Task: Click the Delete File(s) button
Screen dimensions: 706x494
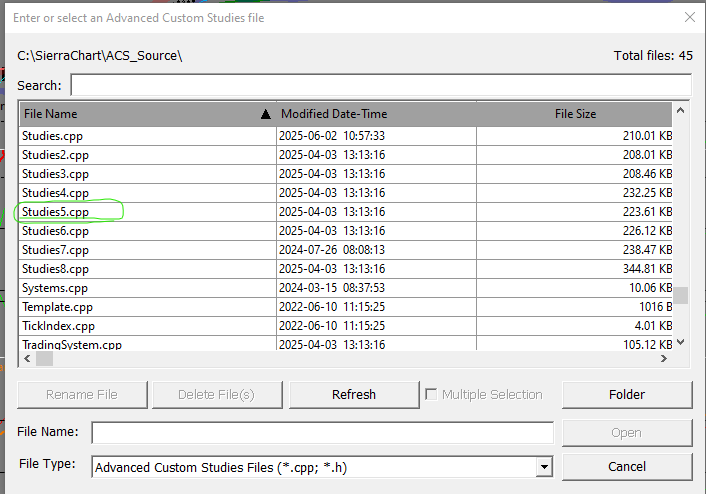Action: pos(217,394)
